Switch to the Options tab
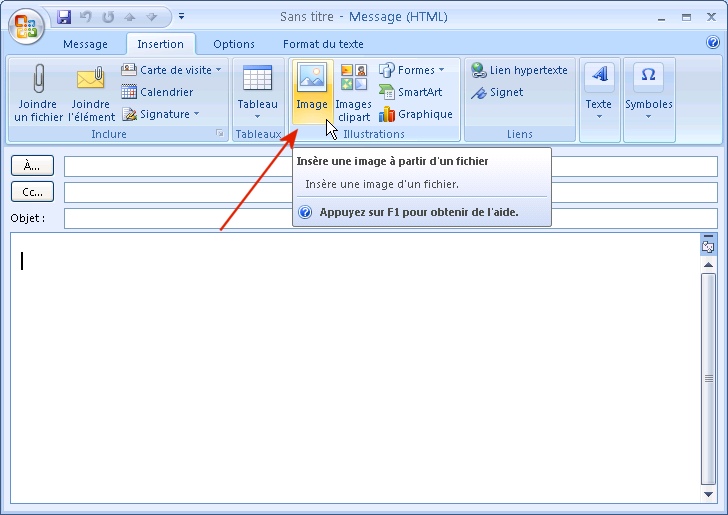Viewport: 728px width, 515px height. tap(234, 44)
